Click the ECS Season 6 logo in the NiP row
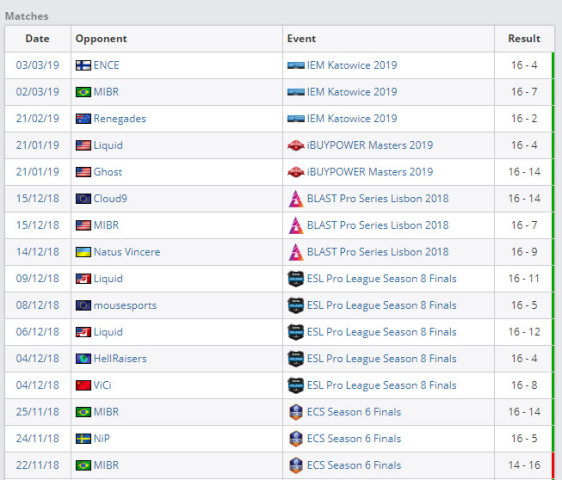Screen dimensions: 562x480 click(x=296, y=438)
